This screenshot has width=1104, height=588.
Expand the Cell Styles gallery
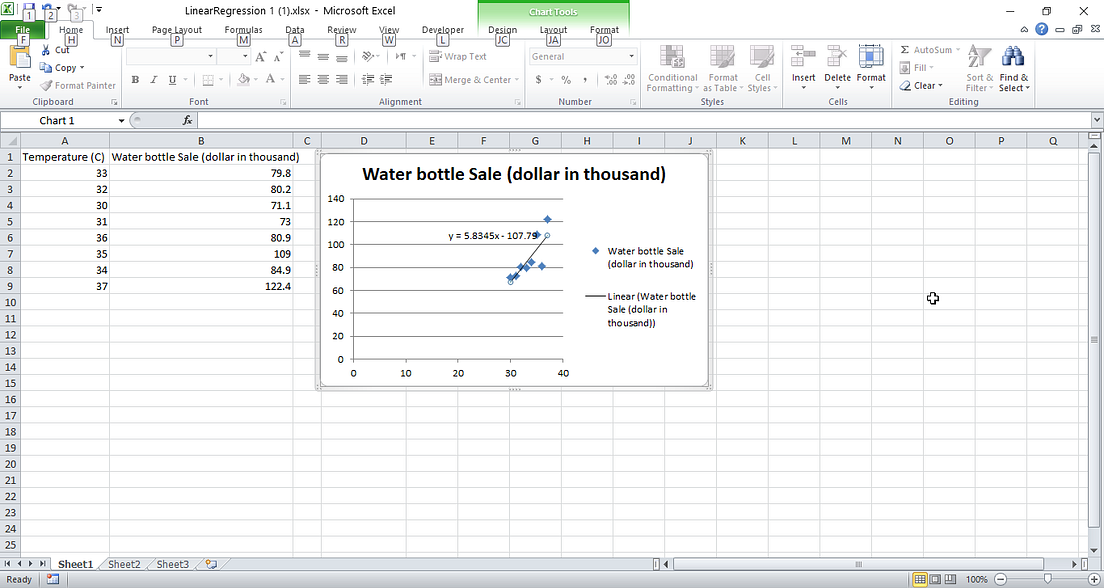[x=762, y=70]
